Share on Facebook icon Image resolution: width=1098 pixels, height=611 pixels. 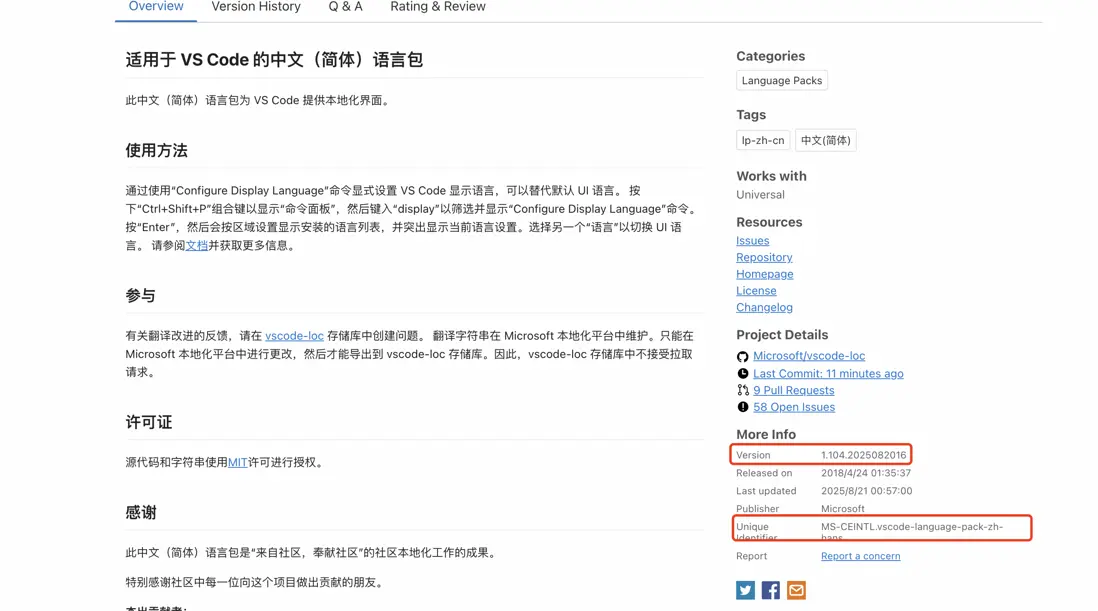(x=770, y=590)
